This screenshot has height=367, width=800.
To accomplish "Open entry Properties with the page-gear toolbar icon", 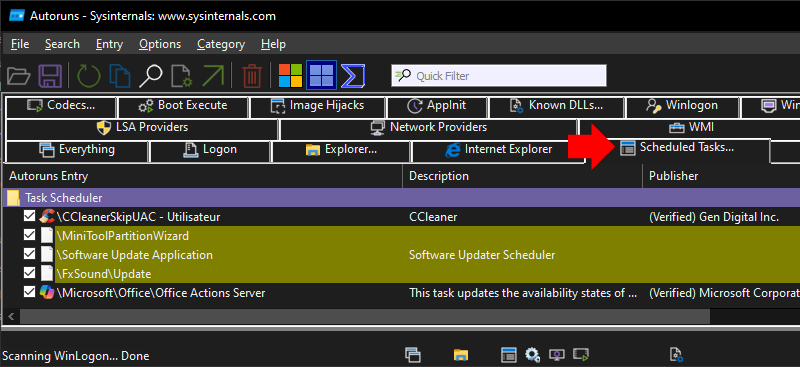I will pyautogui.click(x=181, y=76).
